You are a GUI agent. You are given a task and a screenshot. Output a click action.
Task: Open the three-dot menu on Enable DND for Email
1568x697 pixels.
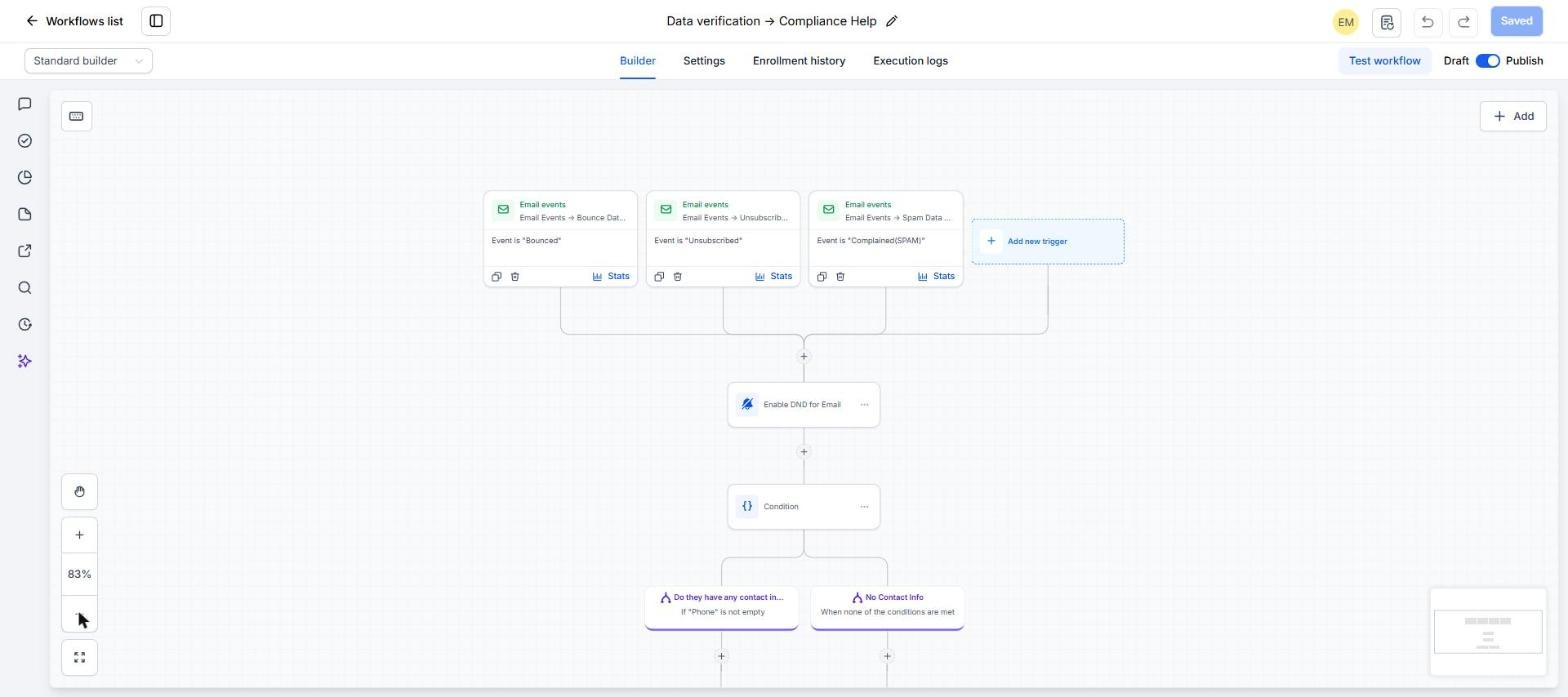point(864,405)
